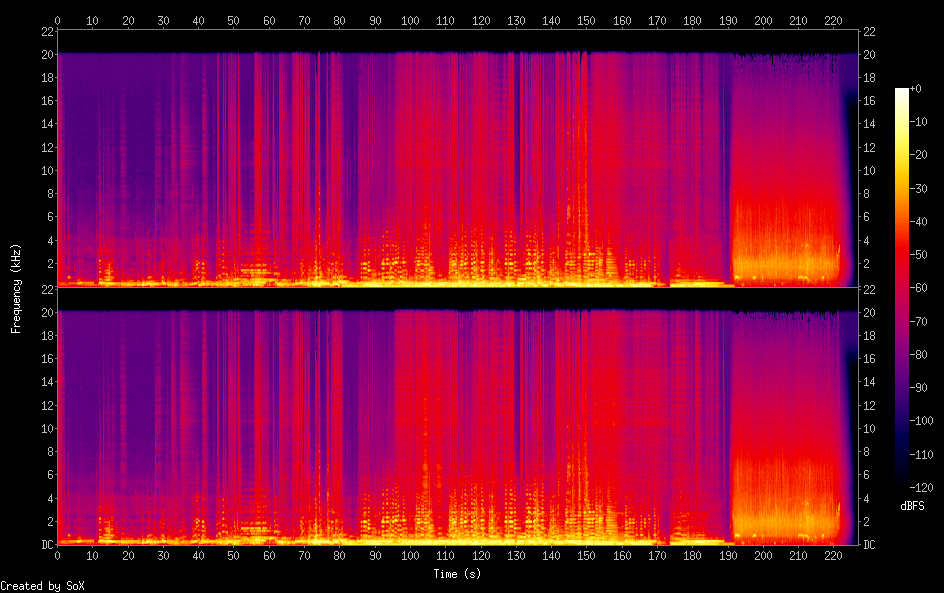Click '220' on the top time axis
The image size is (944, 593).
coord(833,20)
